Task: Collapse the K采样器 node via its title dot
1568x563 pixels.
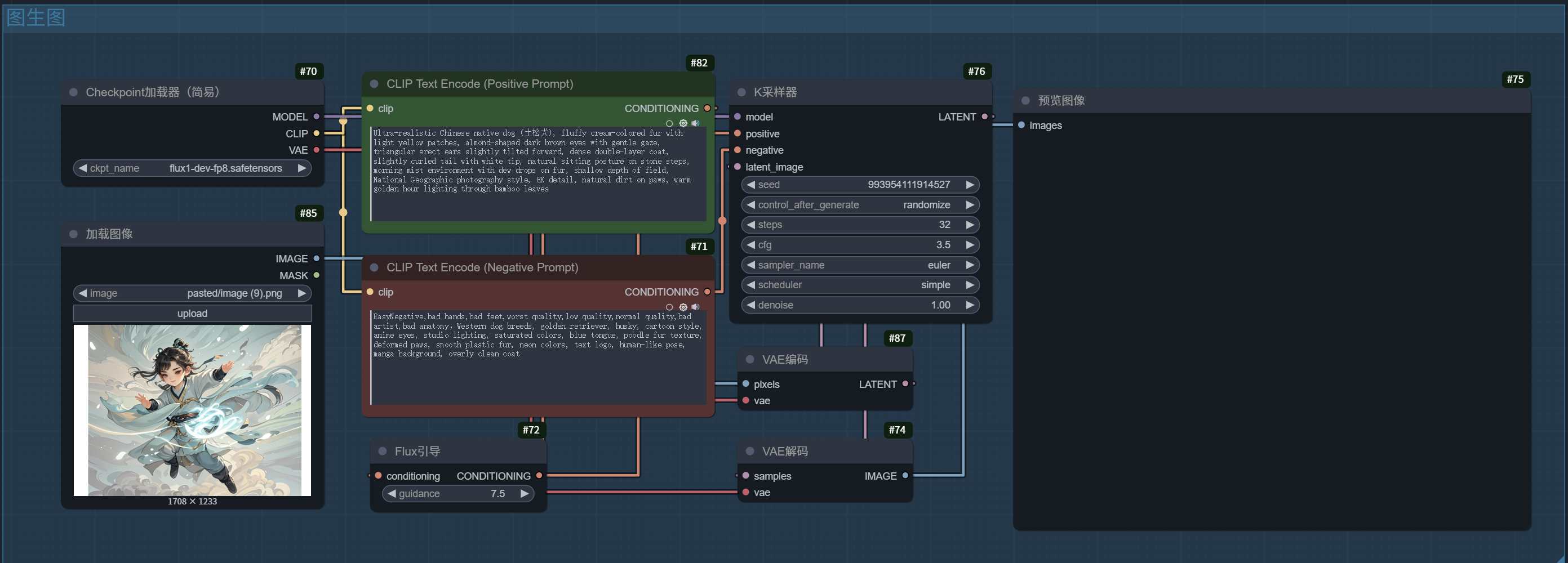Action: point(741,92)
